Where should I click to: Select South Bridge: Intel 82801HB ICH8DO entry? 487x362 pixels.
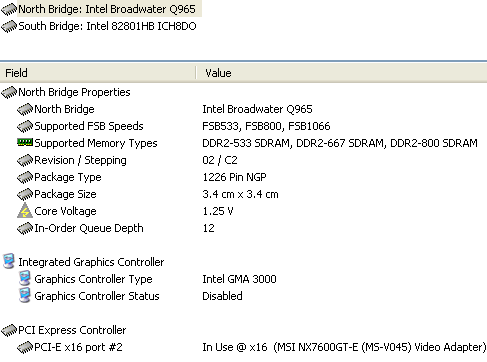(x=99, y=26)
